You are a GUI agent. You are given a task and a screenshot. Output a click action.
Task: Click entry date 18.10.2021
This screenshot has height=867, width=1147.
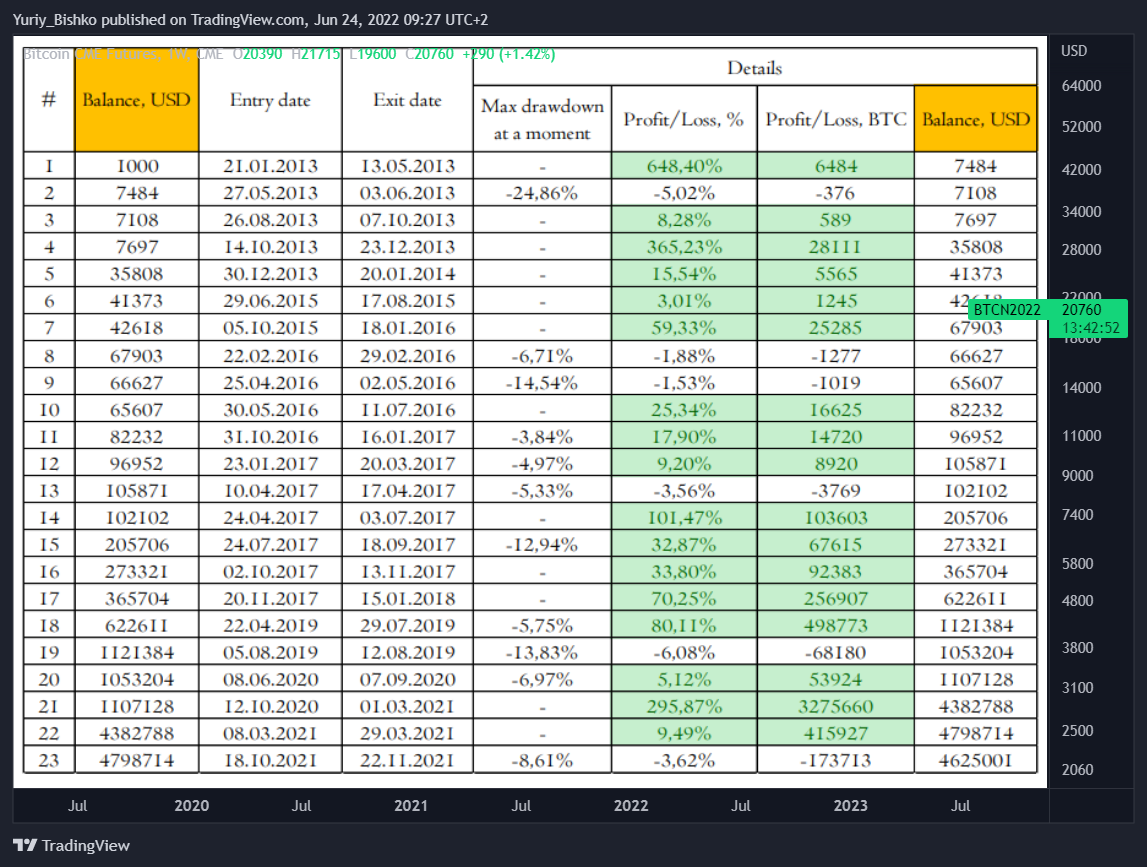pyautogui.click(x=270, y=760)
